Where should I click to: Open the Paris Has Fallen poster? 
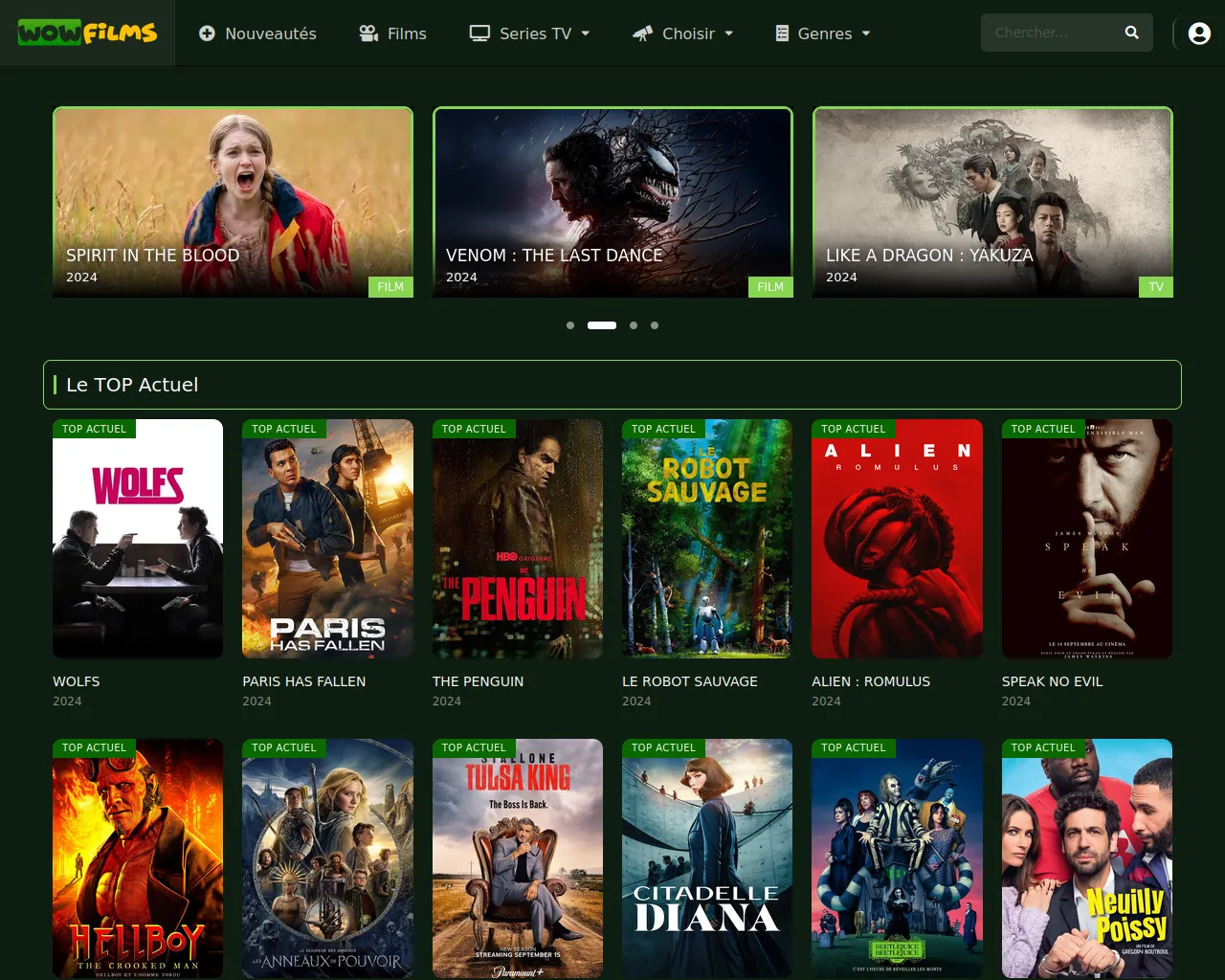[327, 539]
